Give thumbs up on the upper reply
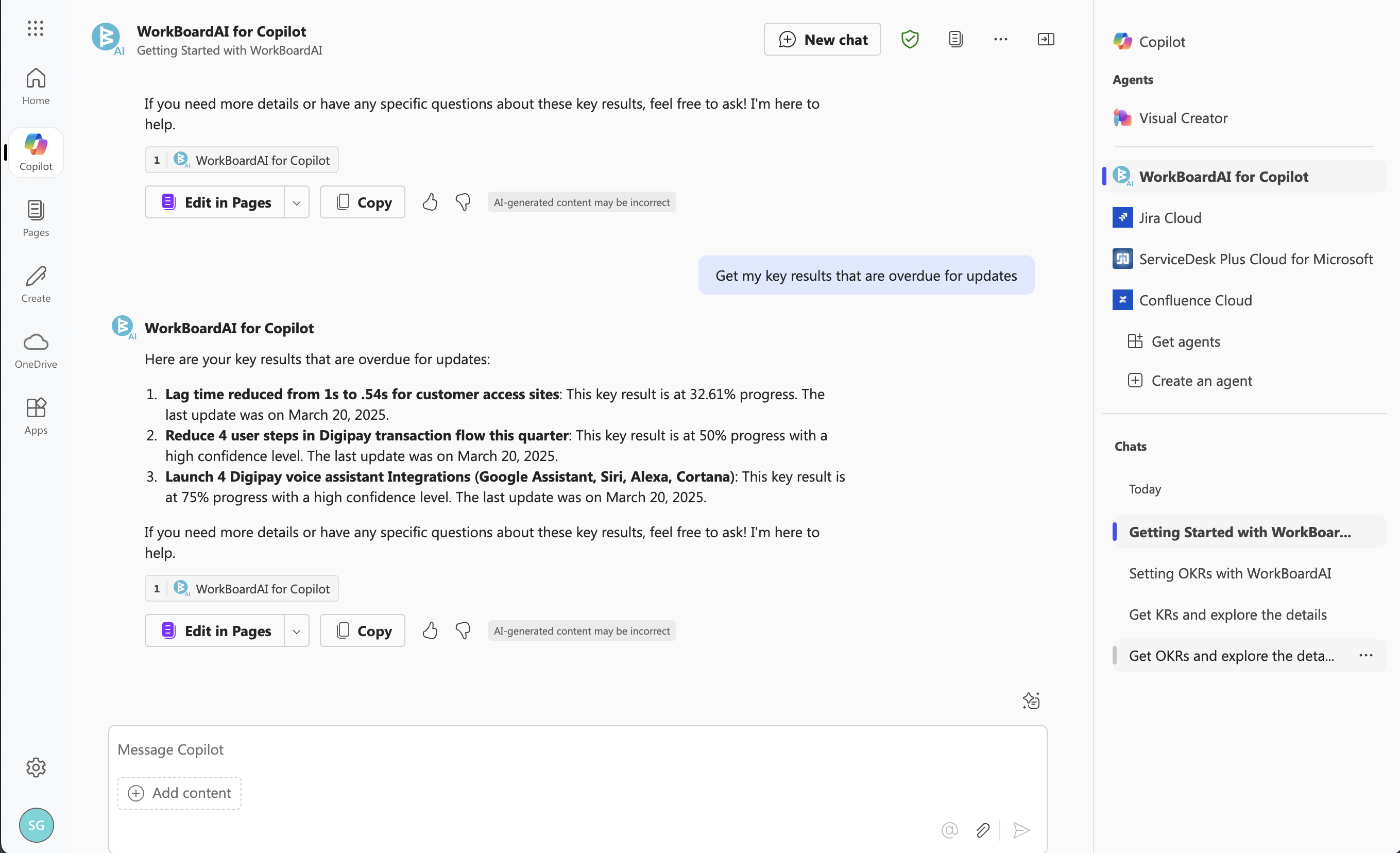 click(430, 202)
